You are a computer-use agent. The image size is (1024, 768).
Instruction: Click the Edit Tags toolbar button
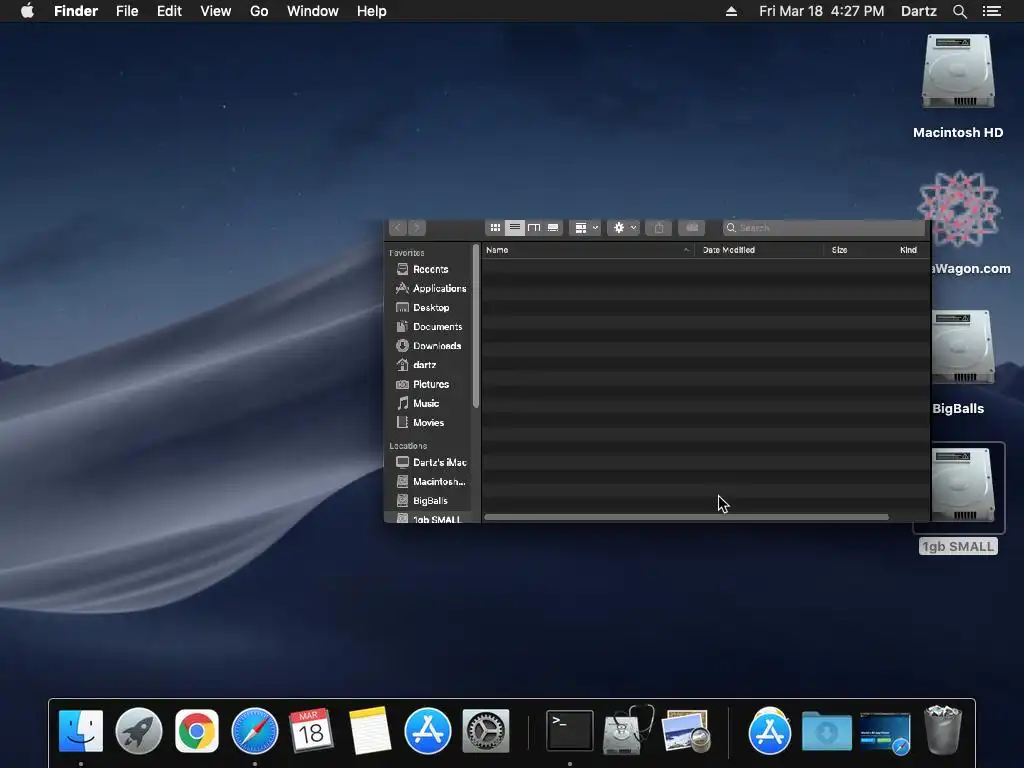click(x=692, y=227)
